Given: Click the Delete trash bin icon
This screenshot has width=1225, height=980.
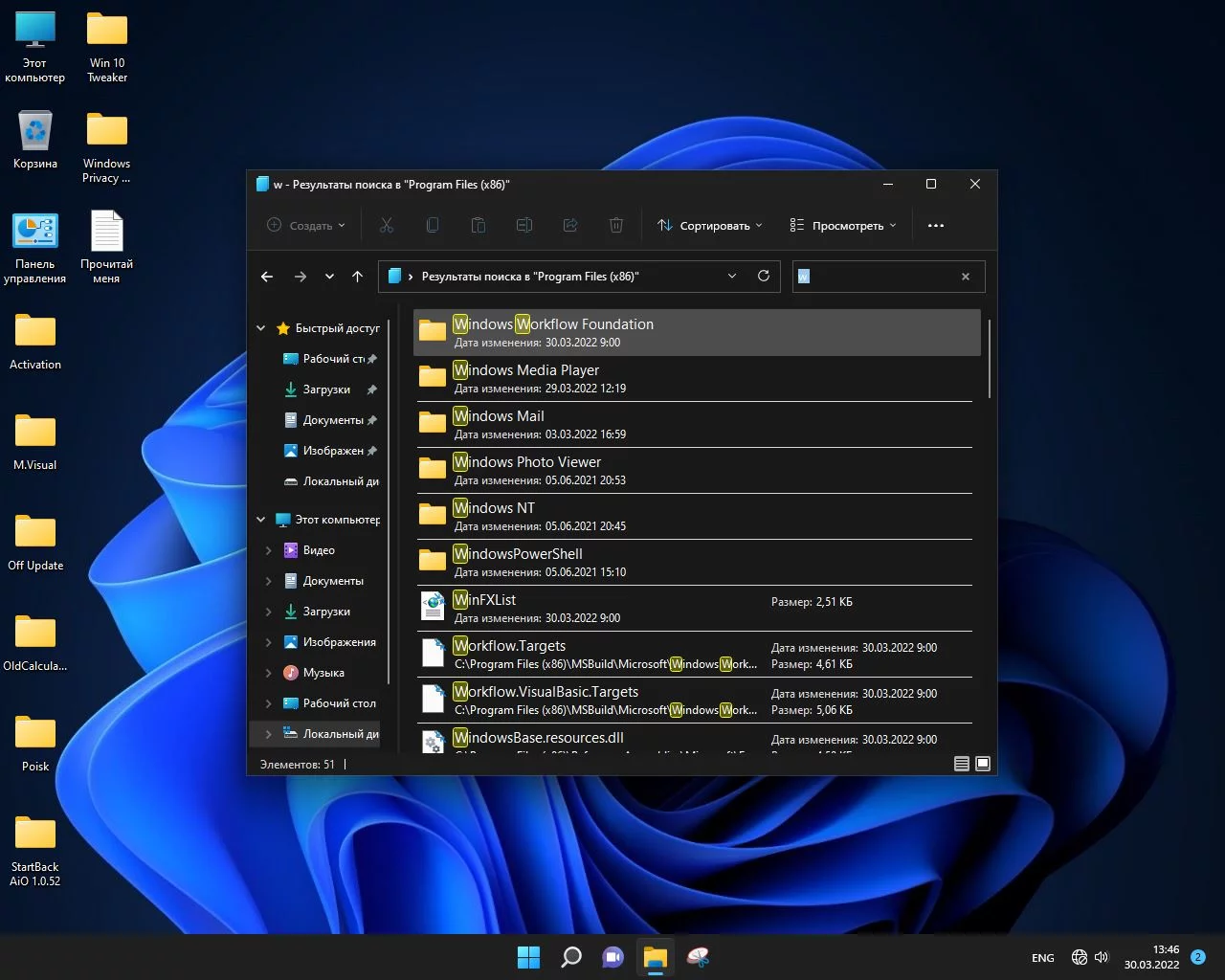Looking at the screenshot, I should click(616, 226).
